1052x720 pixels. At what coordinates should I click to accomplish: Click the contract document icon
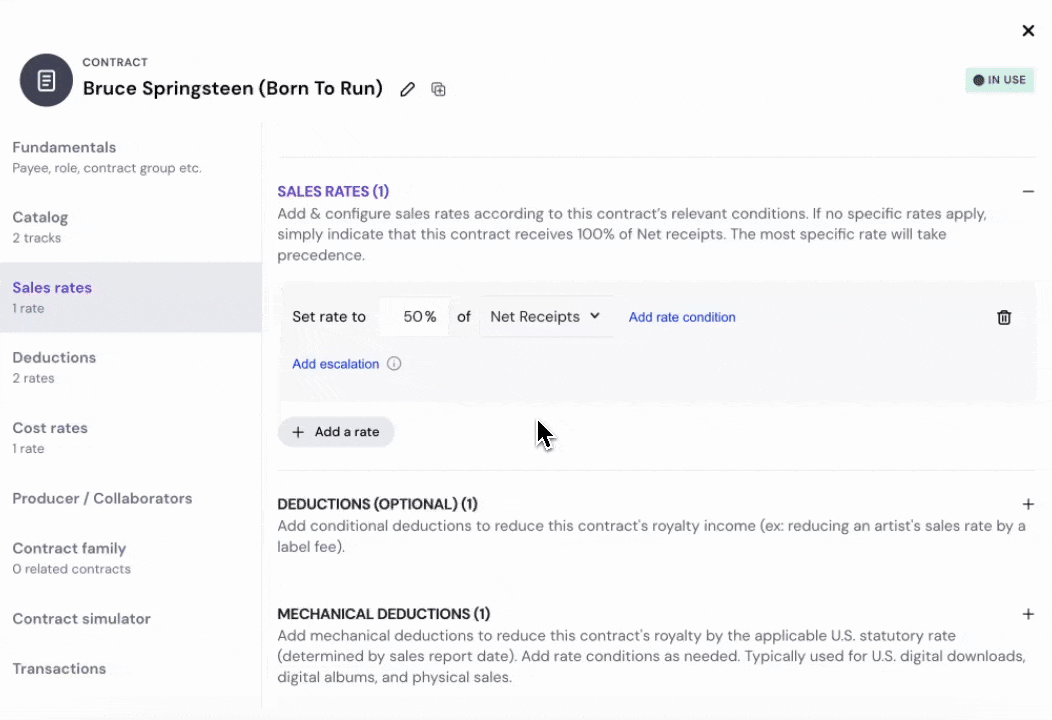pyautogui.click(x=46, y=81)
